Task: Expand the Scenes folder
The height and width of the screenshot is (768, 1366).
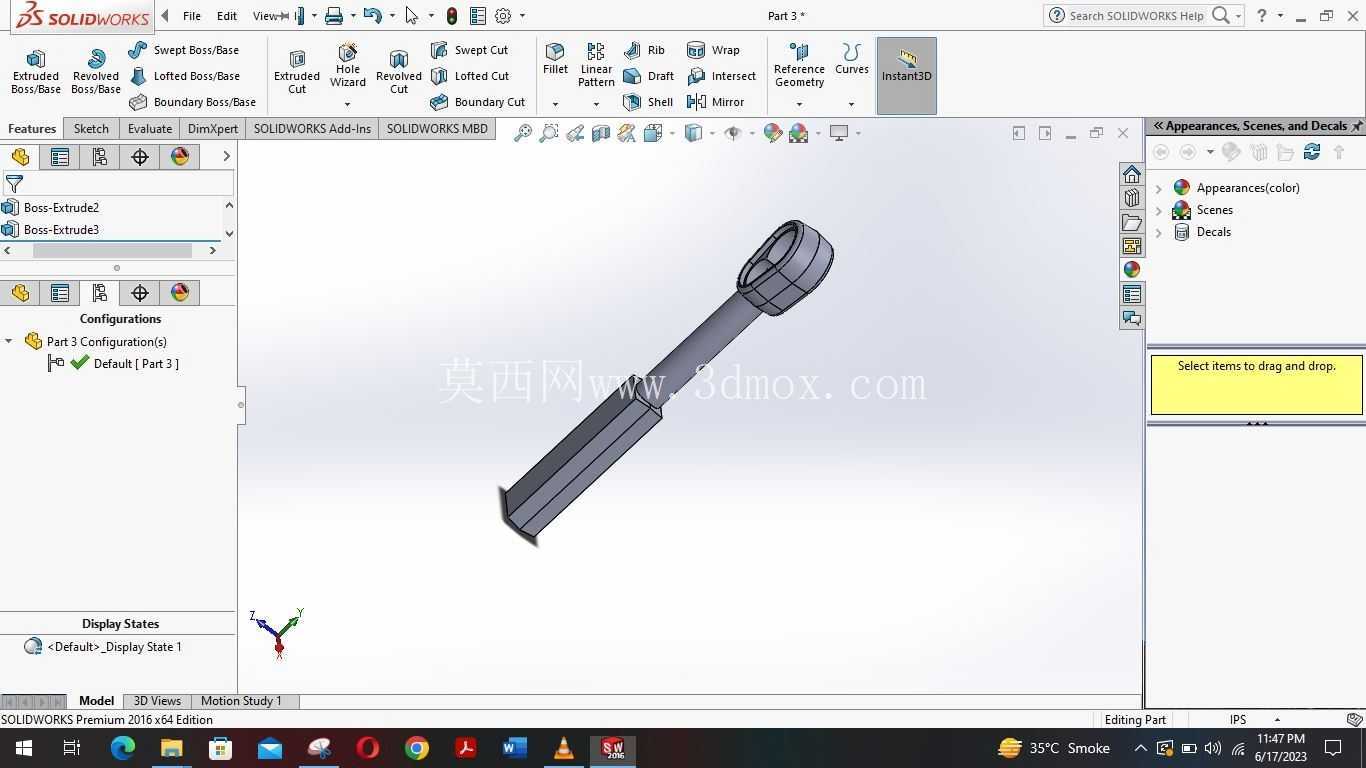Action: click(1159, 210)
